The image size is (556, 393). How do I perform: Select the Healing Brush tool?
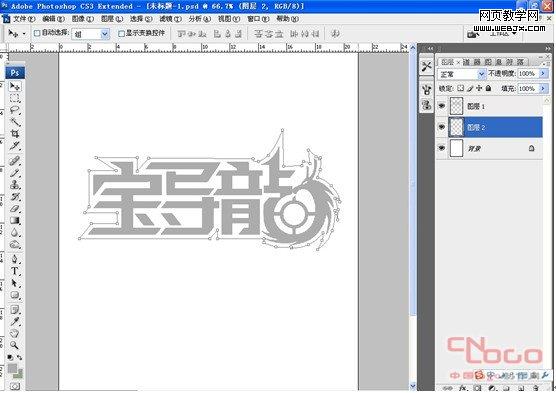15,161
